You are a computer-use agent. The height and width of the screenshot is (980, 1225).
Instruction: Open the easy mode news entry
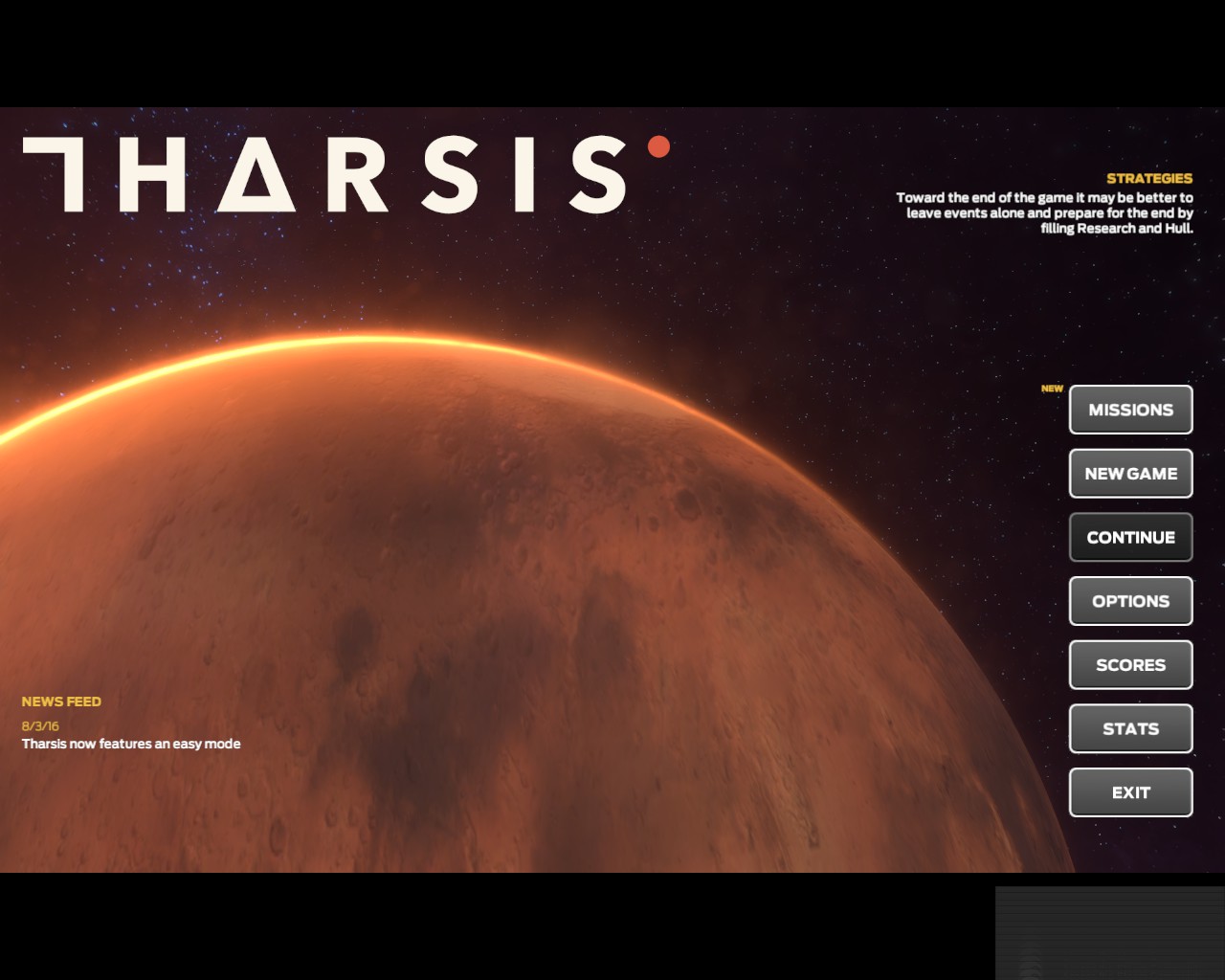130,743
